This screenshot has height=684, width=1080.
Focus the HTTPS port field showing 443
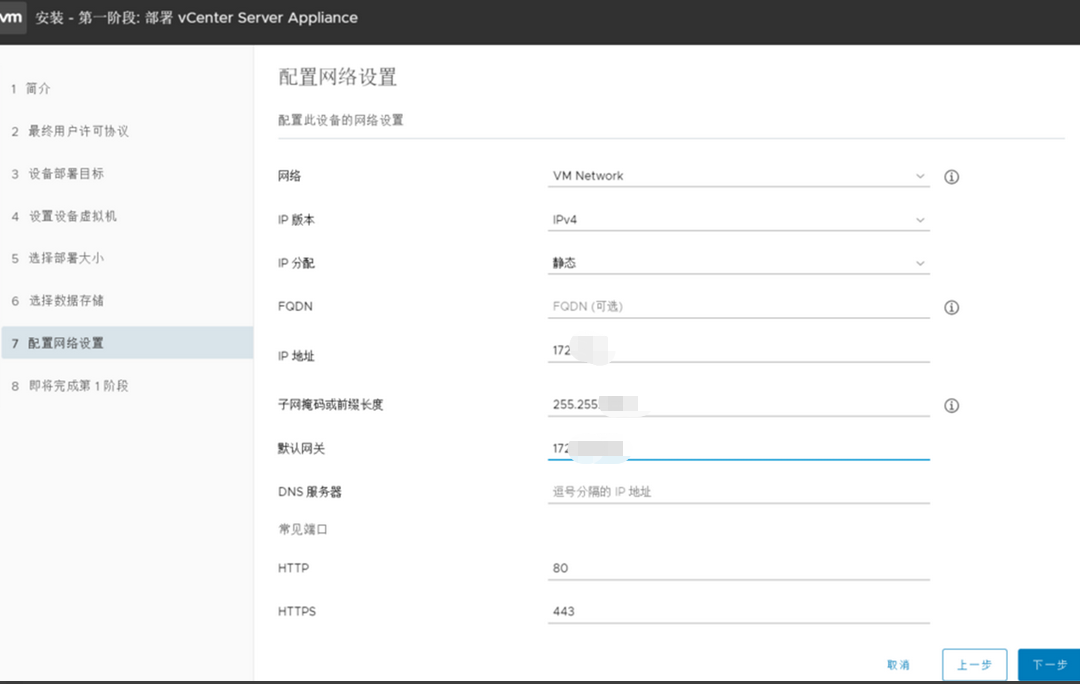click(x=738, y=612)
